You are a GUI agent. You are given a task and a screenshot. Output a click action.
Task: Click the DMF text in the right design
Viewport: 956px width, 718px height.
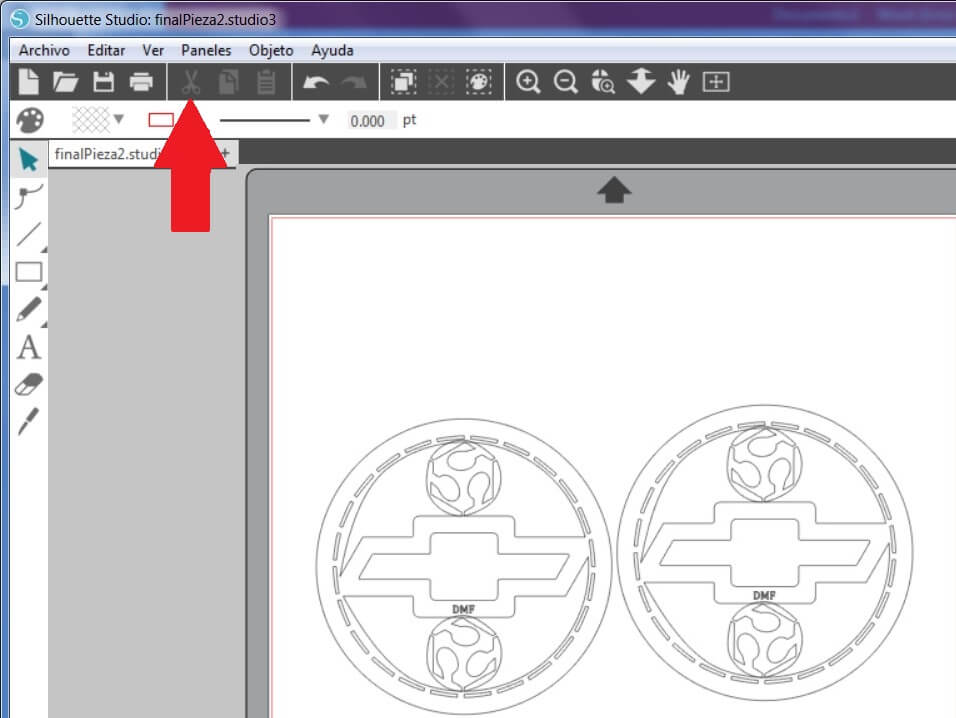(x=764, y=595)
